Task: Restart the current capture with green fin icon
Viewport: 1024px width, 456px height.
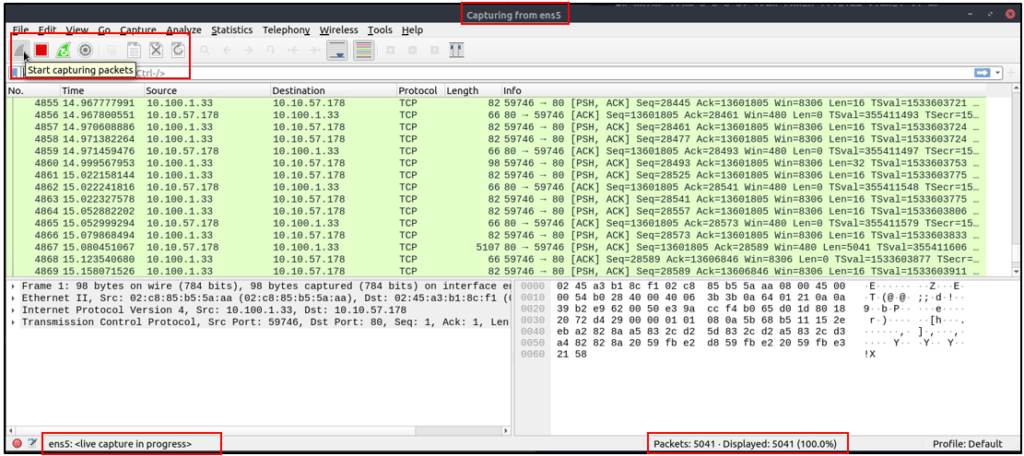Action: [x=63, y=50]
